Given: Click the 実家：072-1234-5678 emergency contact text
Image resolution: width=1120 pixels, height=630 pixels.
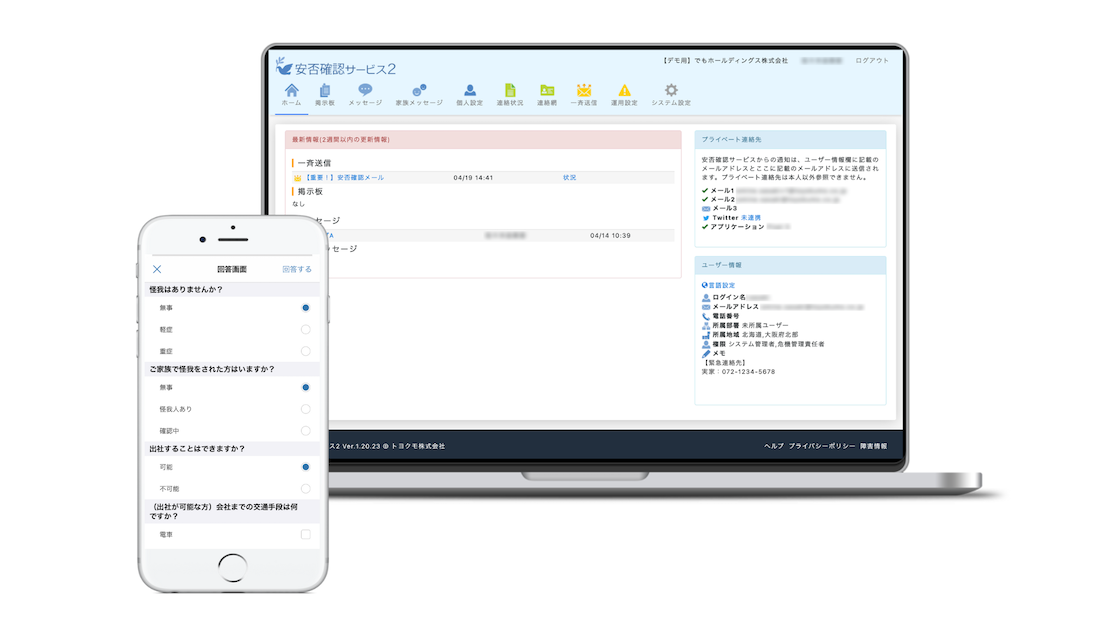Looking at the screenshot, I should (739, 372).
